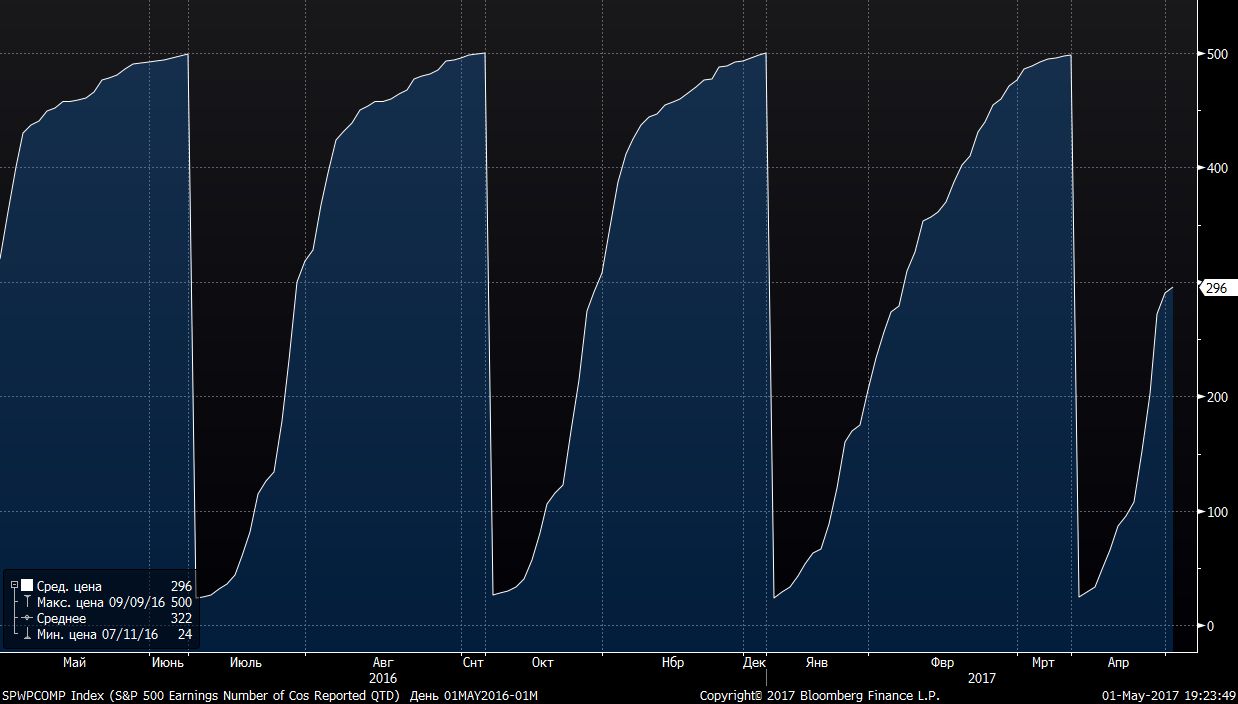Click the 2016 year label on x-axis
The height and width of the screenshot is (704, 1238).
(383, 678)
